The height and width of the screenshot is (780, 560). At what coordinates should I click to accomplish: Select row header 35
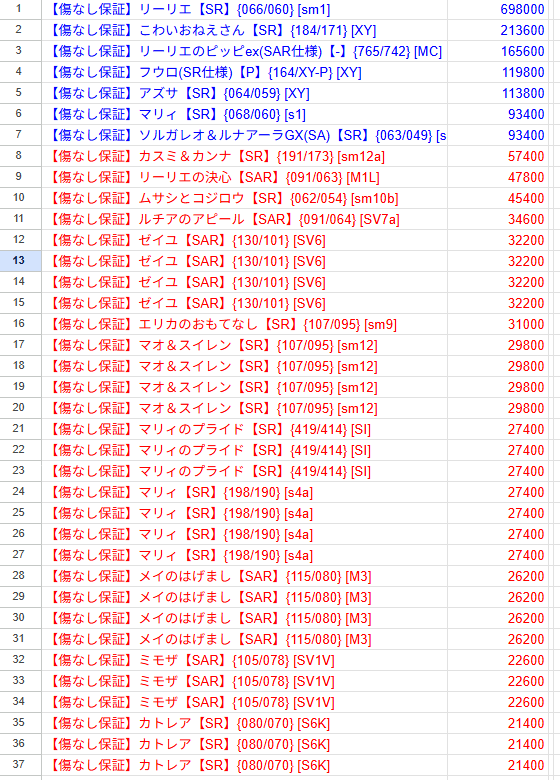(x=20, y=723)
